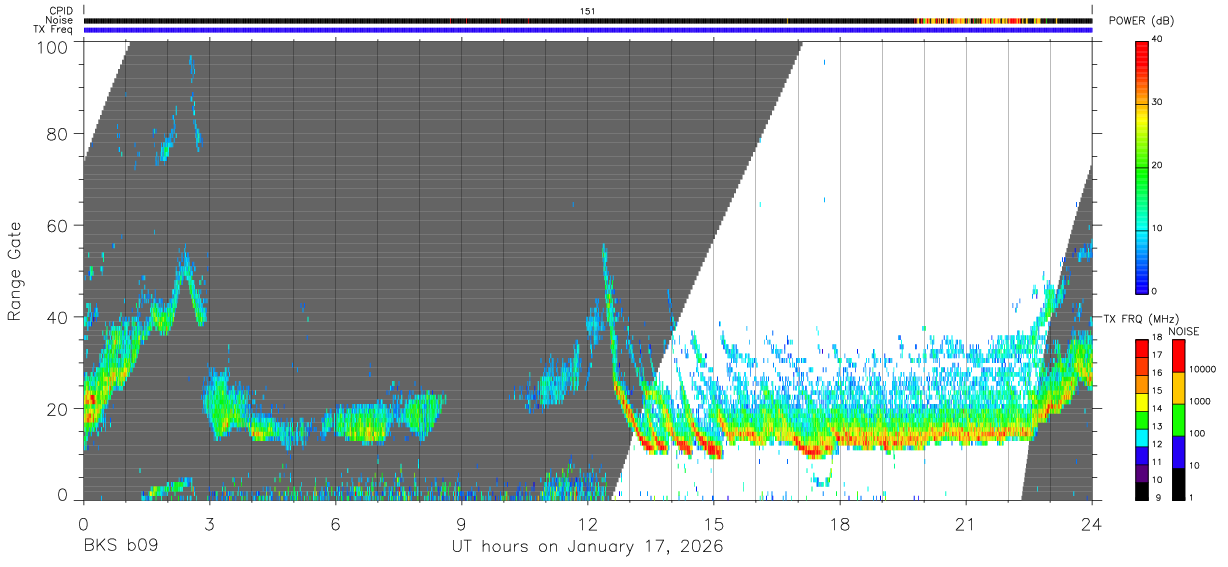Click the 0 hour tick on UT axis
This screenshot has height=567, width=1228.
point(83,522)
